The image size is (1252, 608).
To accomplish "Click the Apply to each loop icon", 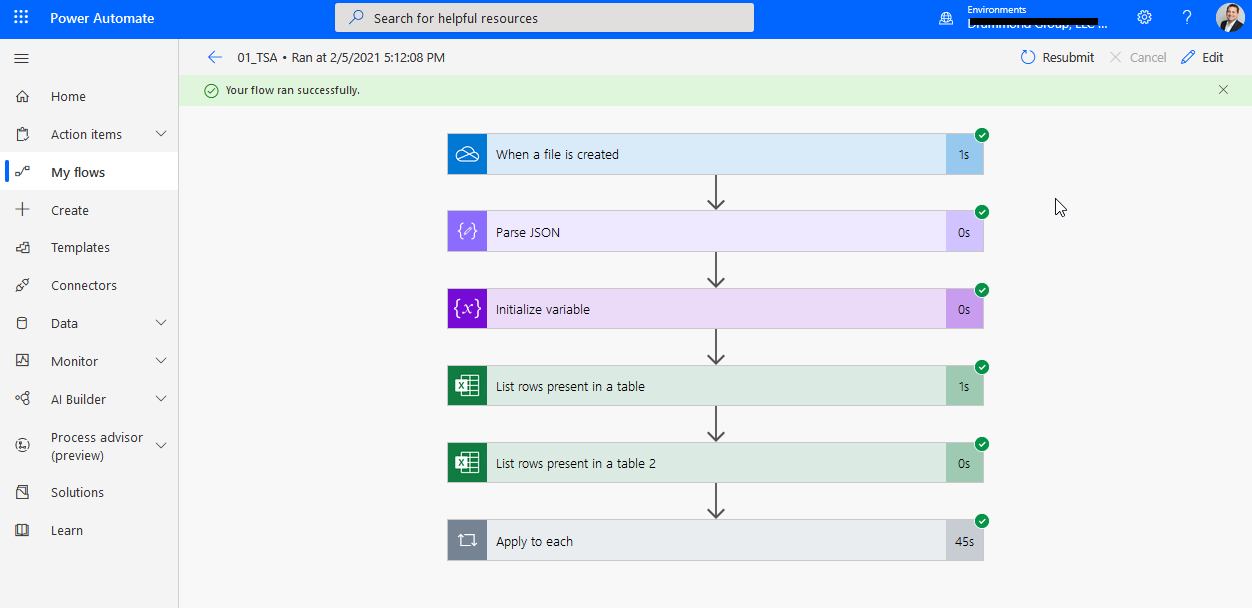I will coord(467,541).
